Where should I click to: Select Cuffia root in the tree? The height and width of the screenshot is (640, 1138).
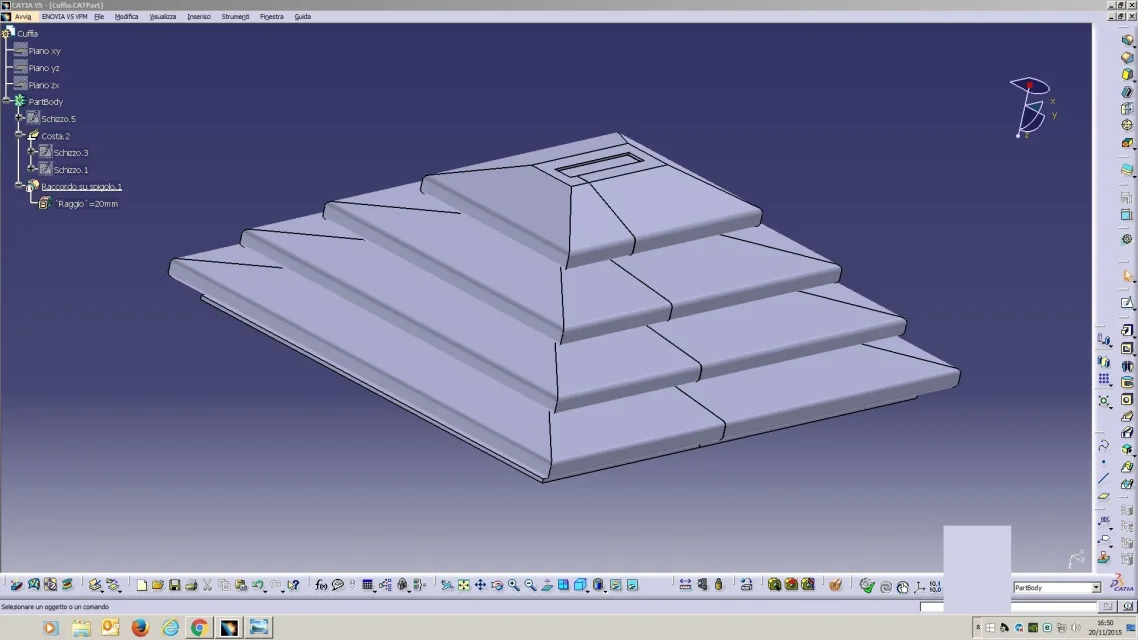pos(28,34)
